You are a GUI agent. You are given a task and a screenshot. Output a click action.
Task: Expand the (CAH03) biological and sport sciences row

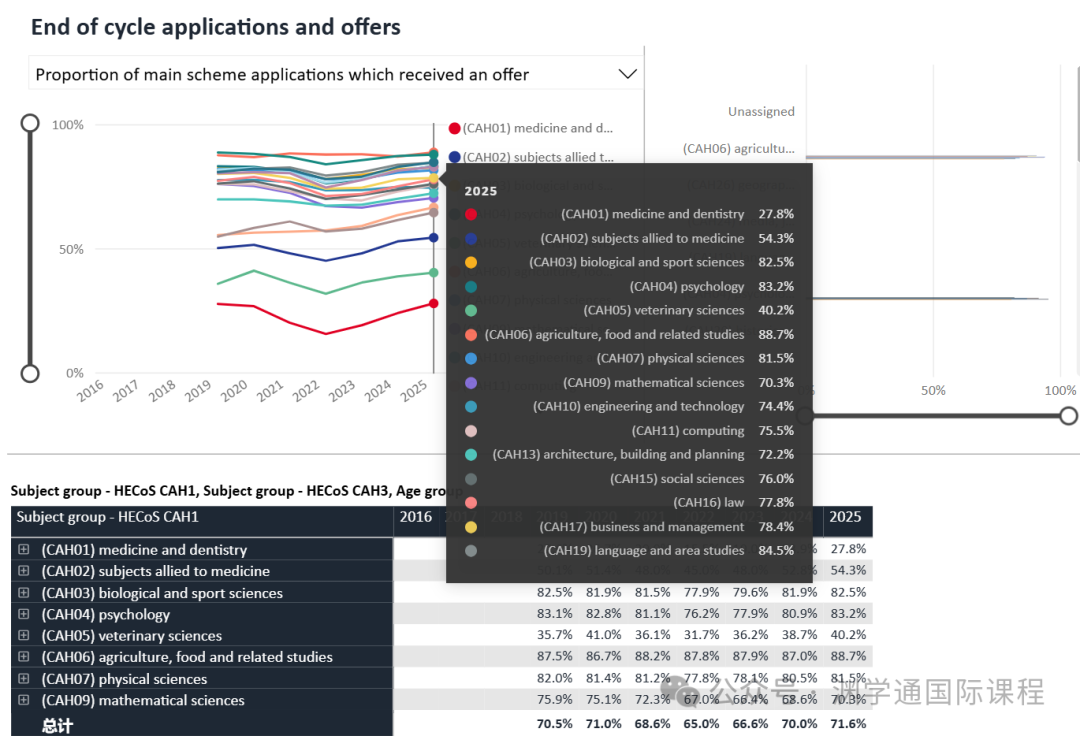click(24, 593)
